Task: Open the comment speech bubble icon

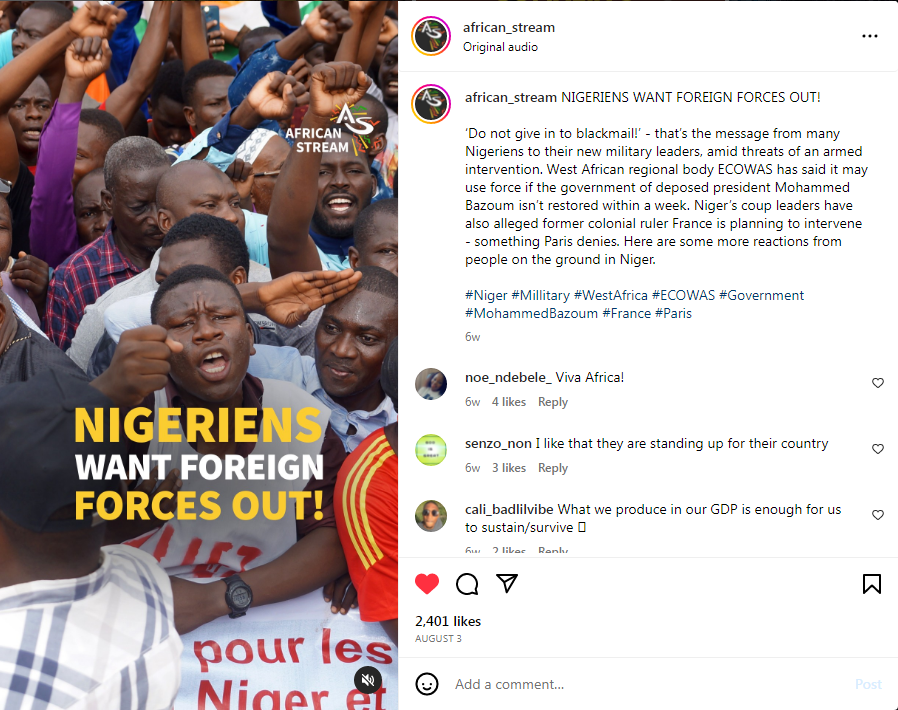Action: (467, 583)
